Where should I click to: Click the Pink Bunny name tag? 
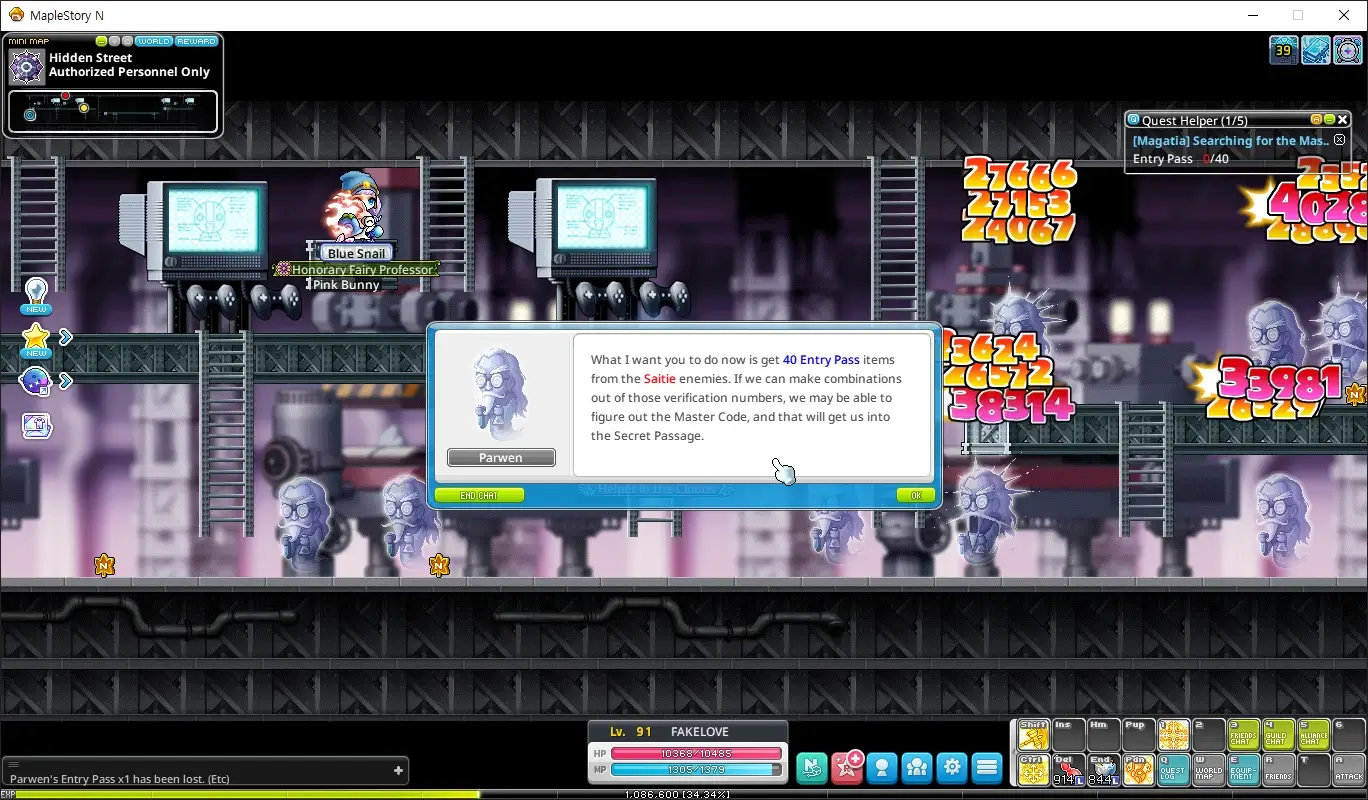click(x=346, y=284)
